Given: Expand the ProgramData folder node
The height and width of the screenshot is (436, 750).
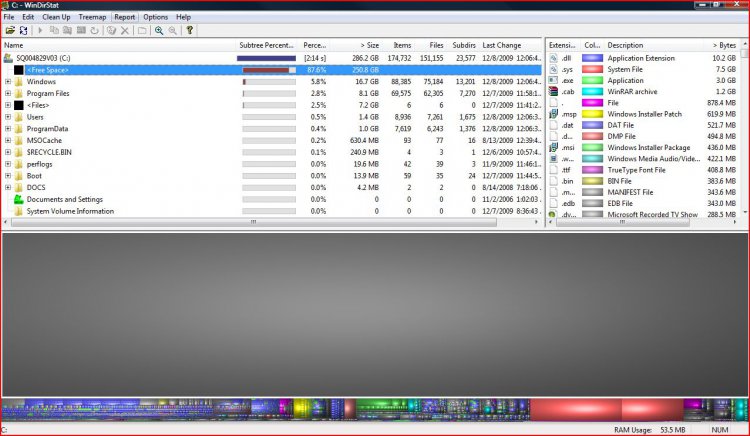Looking at the screenshot, I should coord(8,129).
